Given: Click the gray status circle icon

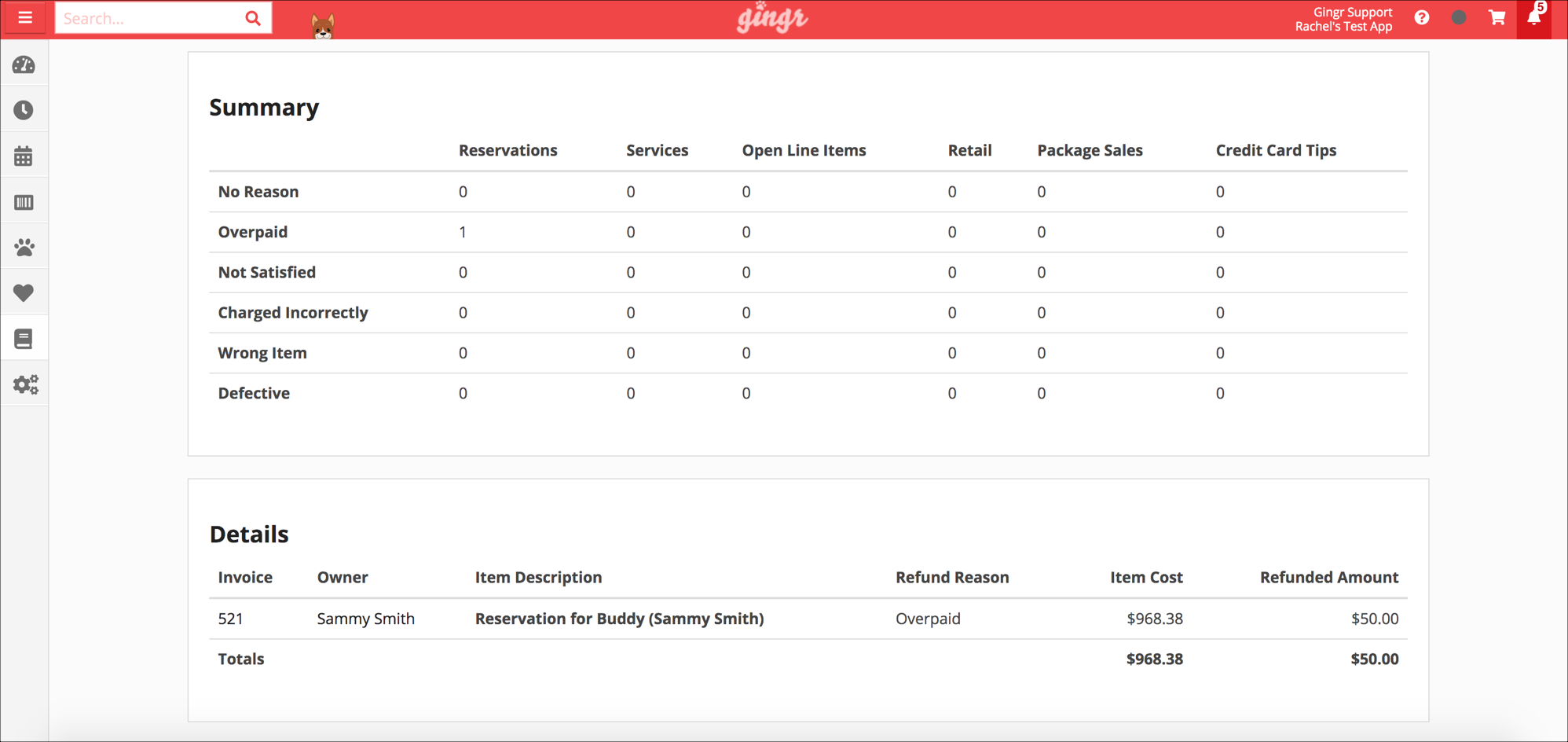Looking at the screenshot, I should click(x=1459, y=17).
